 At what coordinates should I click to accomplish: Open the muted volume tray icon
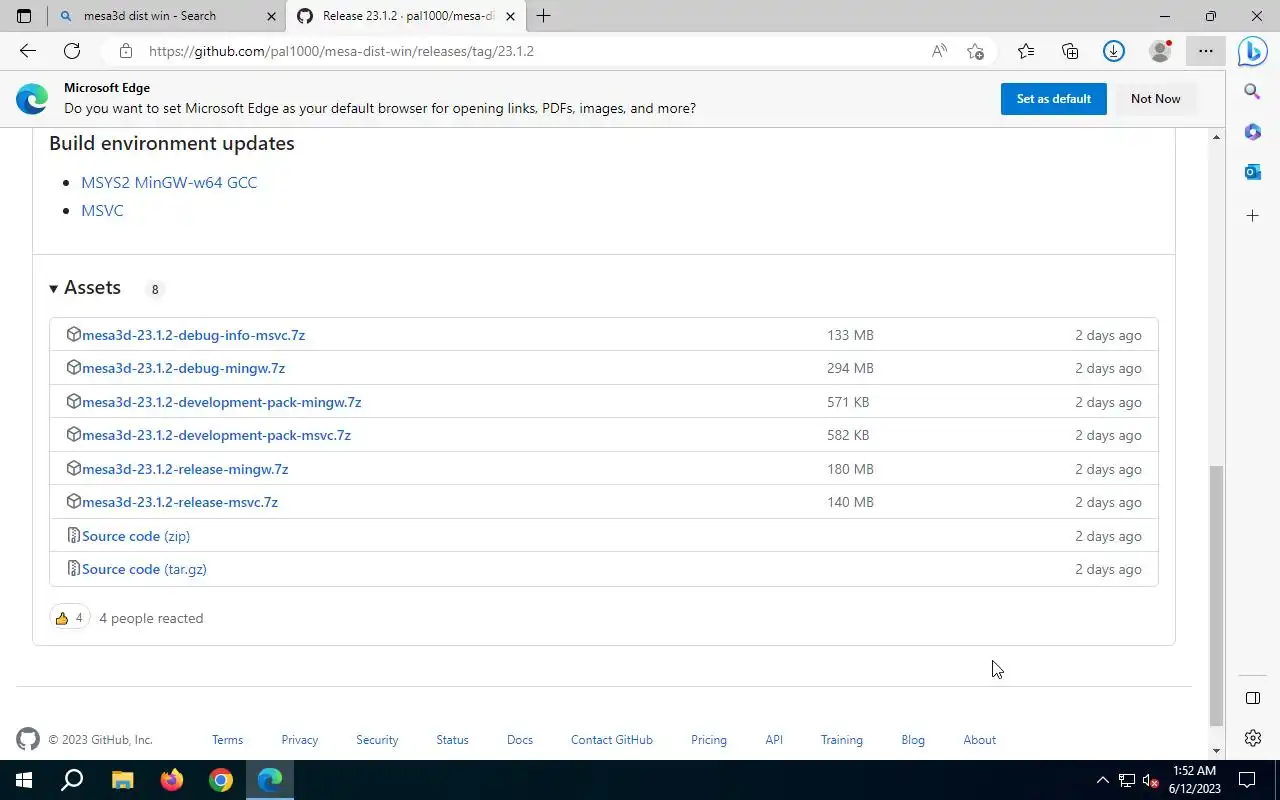click(1151, 780)
